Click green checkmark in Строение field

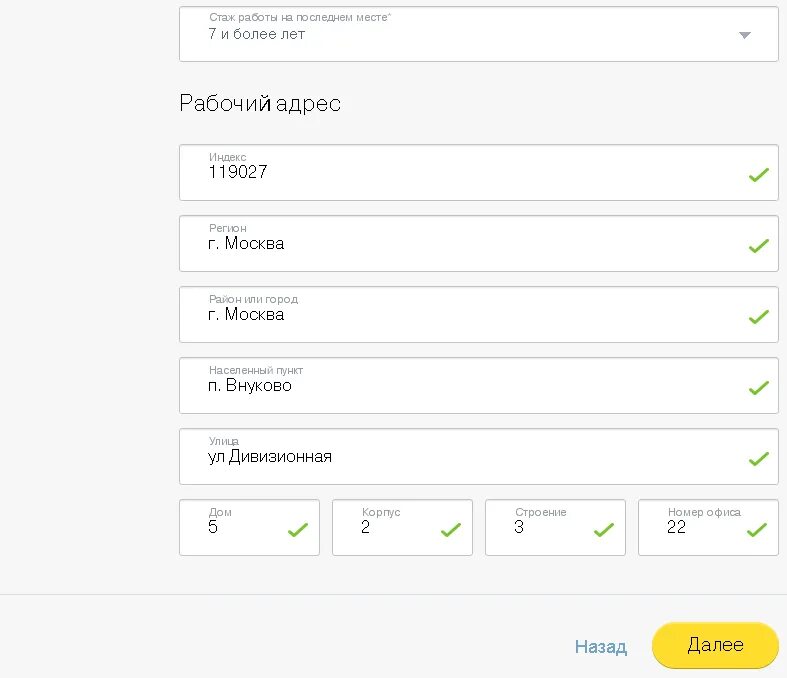[604, 530]
